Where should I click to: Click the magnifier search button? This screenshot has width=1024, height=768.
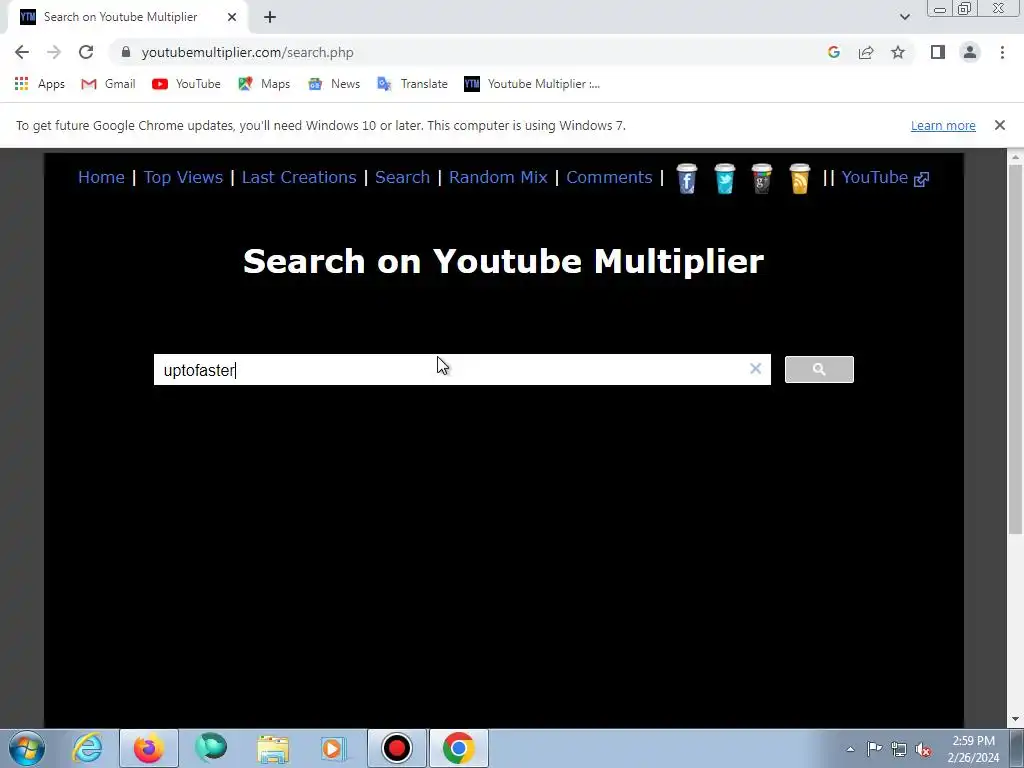[x=819, y=370]
